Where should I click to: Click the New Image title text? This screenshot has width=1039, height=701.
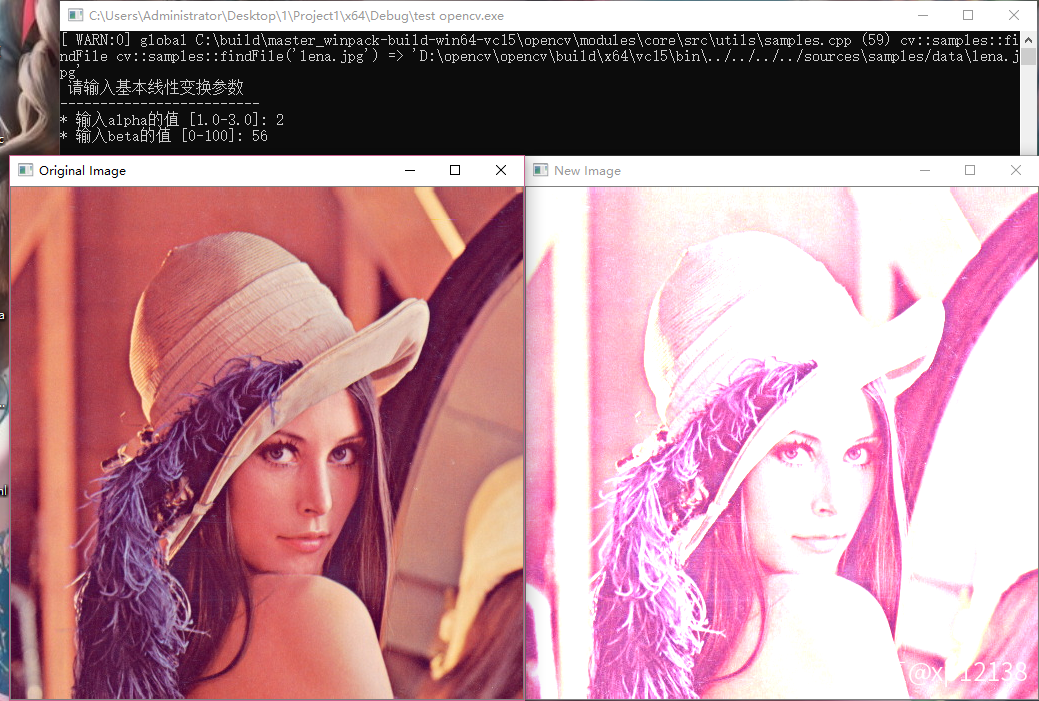[587, 170]
